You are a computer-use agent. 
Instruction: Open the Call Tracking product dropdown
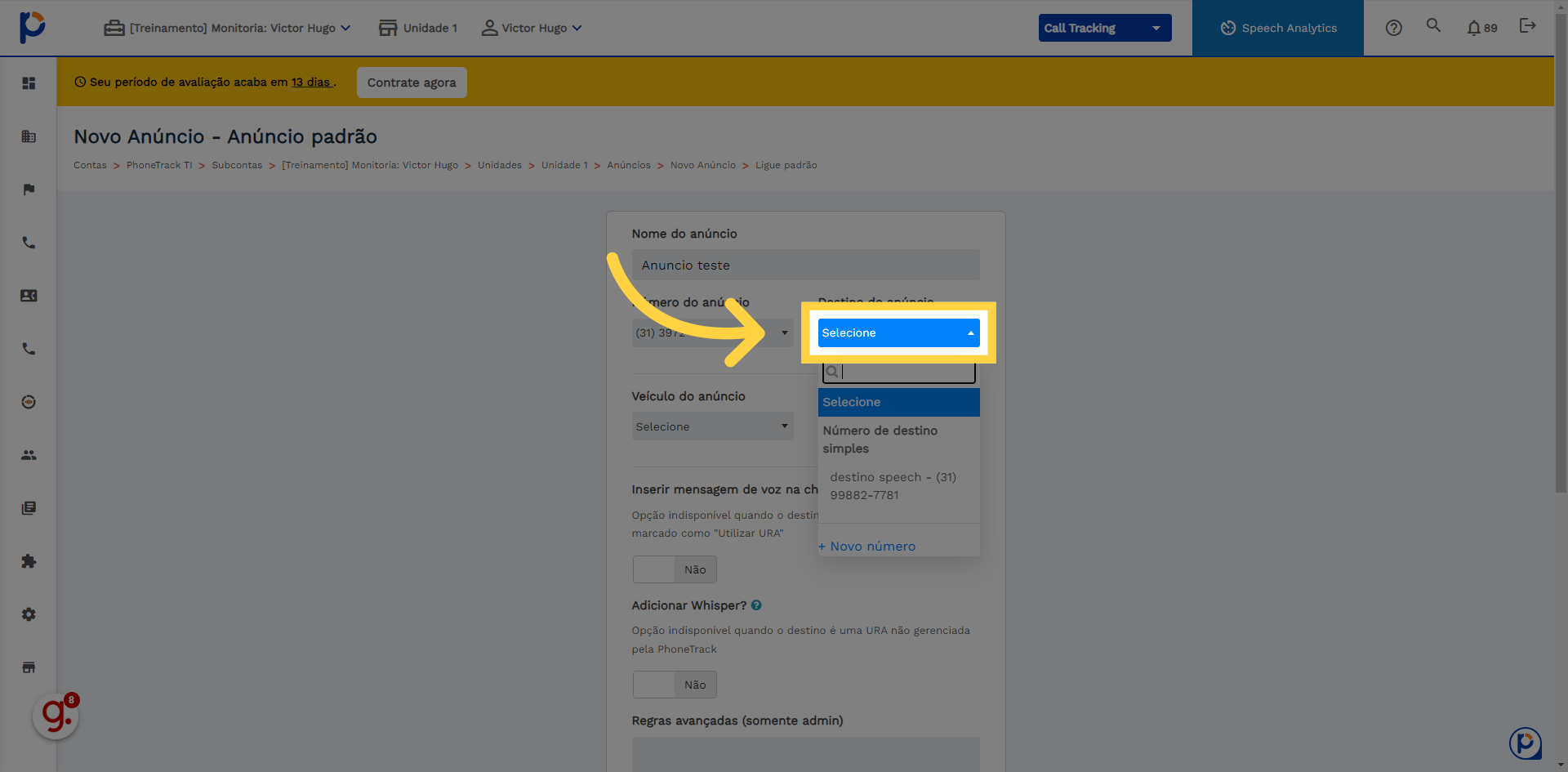[x=1105, y=28]
